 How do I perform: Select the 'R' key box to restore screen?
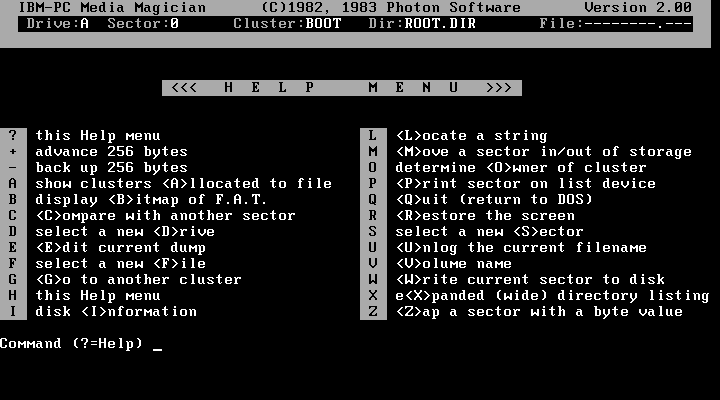point(373,215)
